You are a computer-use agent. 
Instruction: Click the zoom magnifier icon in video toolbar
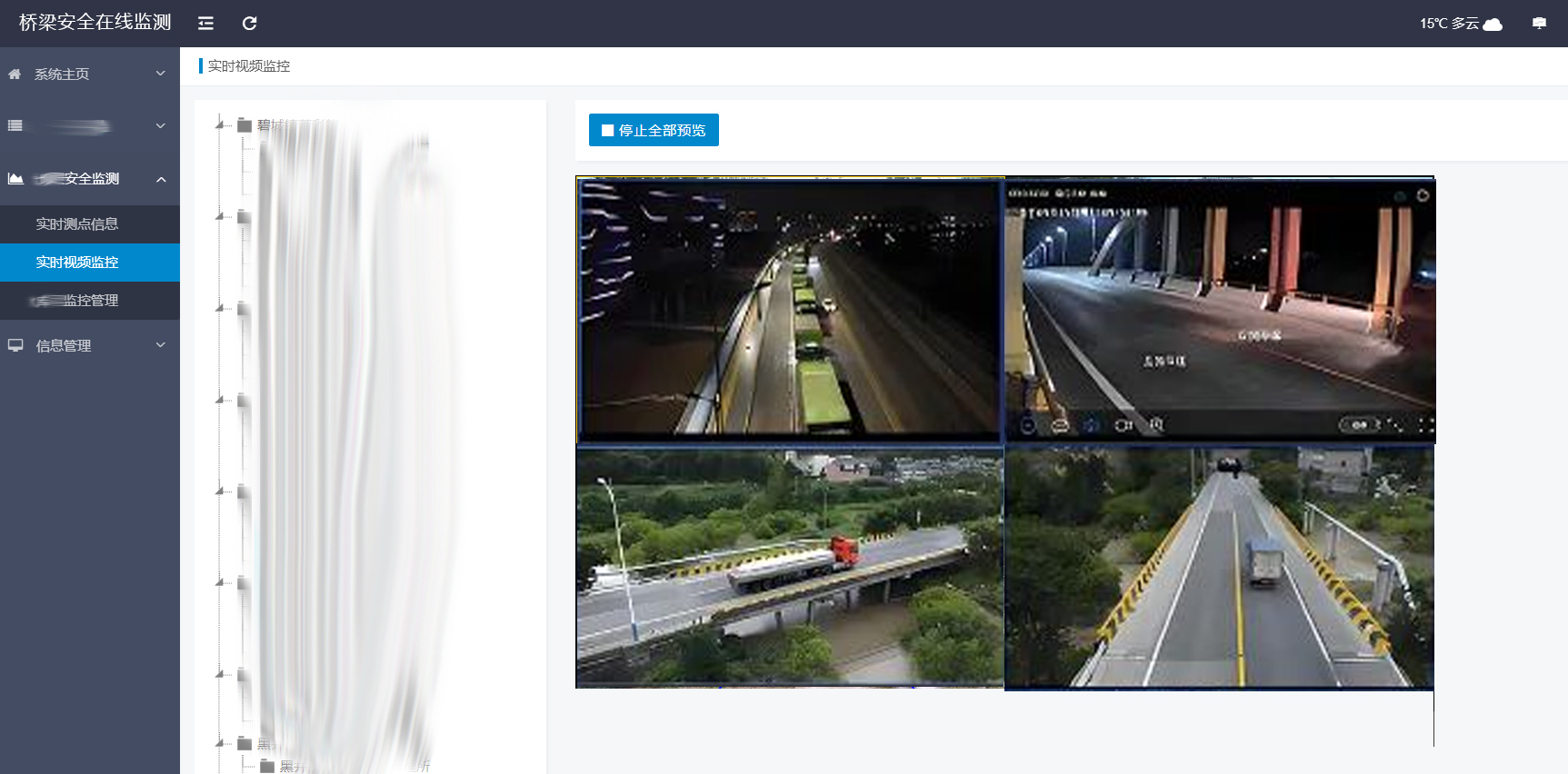coord(1156,425)
